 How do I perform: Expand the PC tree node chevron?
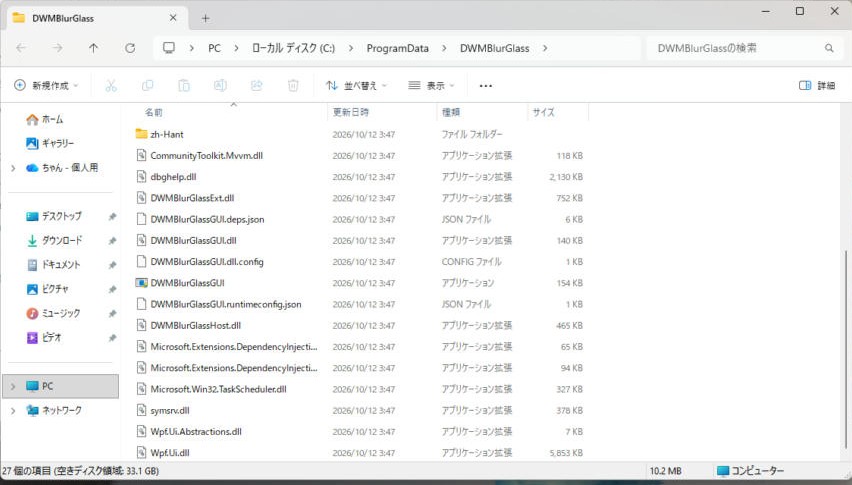point(13,387)
